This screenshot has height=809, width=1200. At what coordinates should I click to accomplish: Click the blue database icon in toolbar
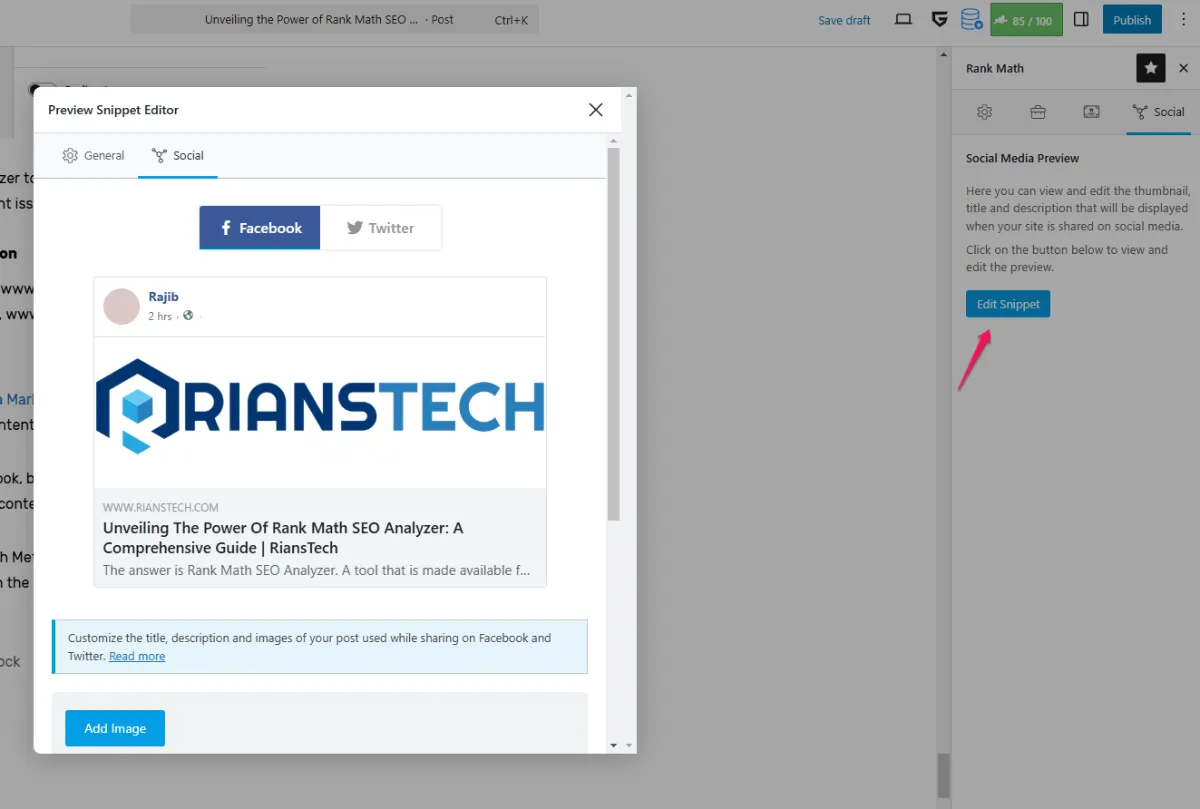[x=971, y=19]
